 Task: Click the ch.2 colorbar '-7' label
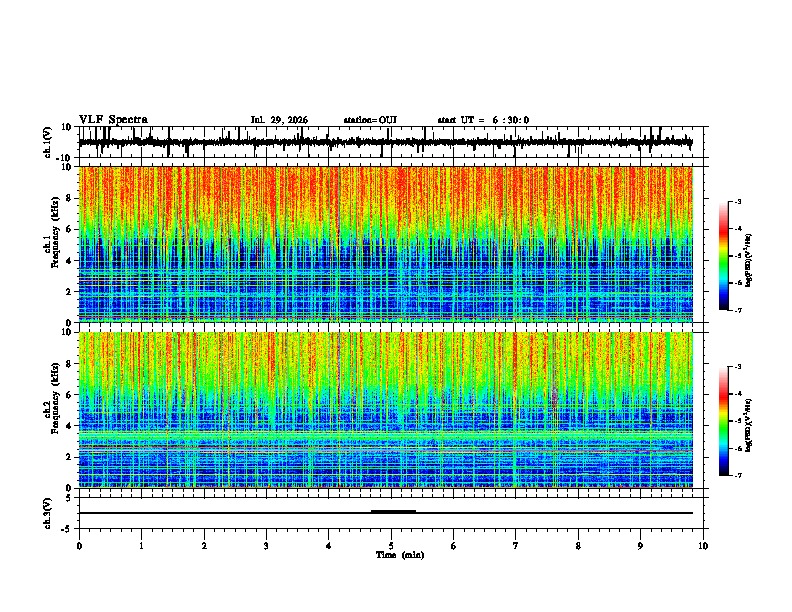click(737, 476)
